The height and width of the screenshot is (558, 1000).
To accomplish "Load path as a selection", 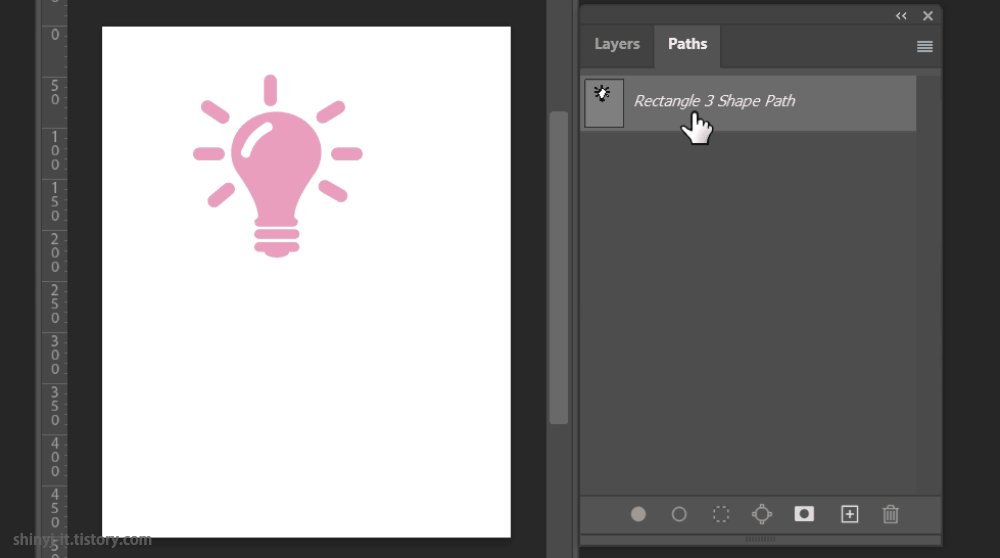I will (721, 514).
